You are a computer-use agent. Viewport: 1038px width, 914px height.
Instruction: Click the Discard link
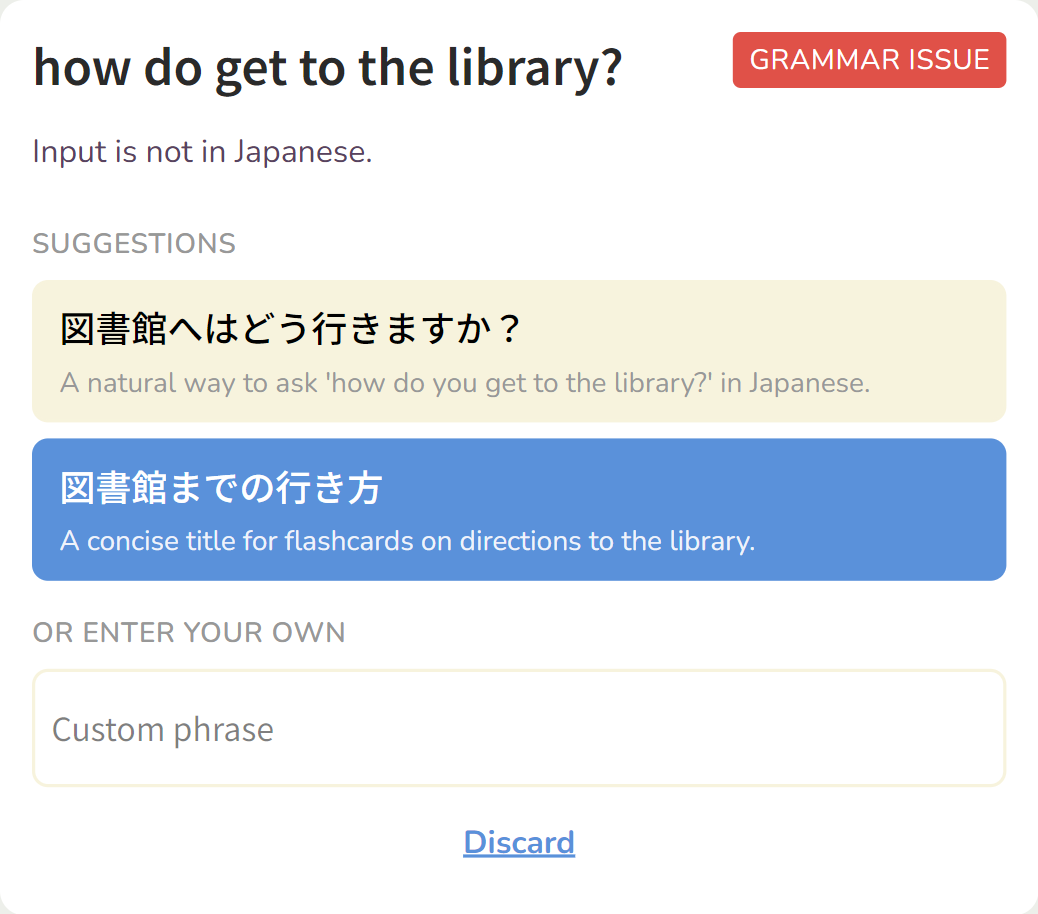[519, 843]
